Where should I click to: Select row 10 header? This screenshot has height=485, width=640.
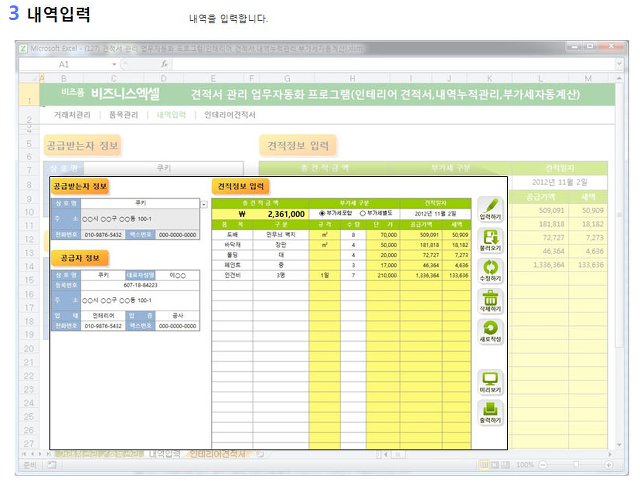(x=29, y=212)
